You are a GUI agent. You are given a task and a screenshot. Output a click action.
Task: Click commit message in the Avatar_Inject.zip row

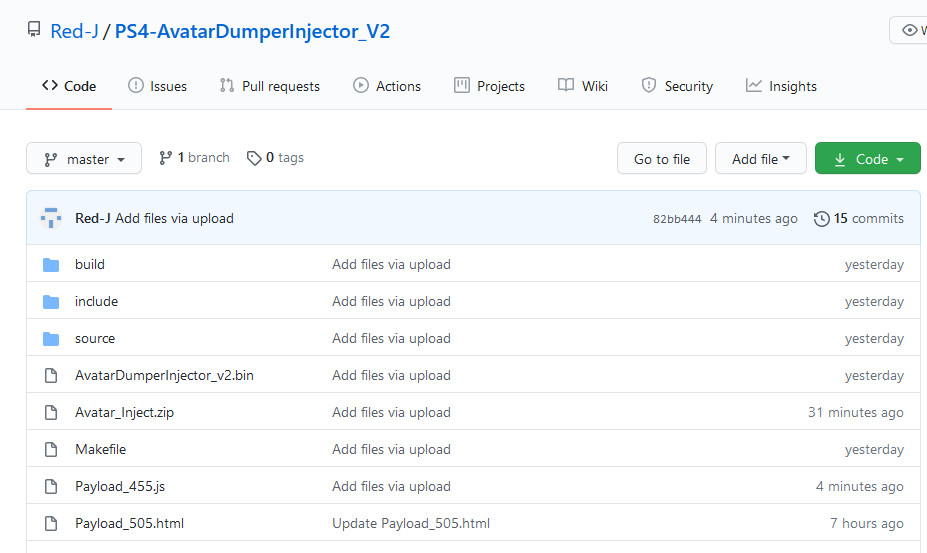coord(391,412)
